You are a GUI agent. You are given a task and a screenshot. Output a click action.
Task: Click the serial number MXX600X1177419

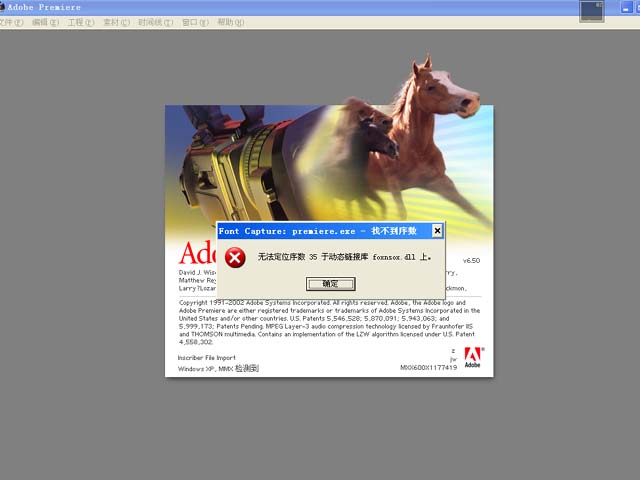[x=429, y=368]
